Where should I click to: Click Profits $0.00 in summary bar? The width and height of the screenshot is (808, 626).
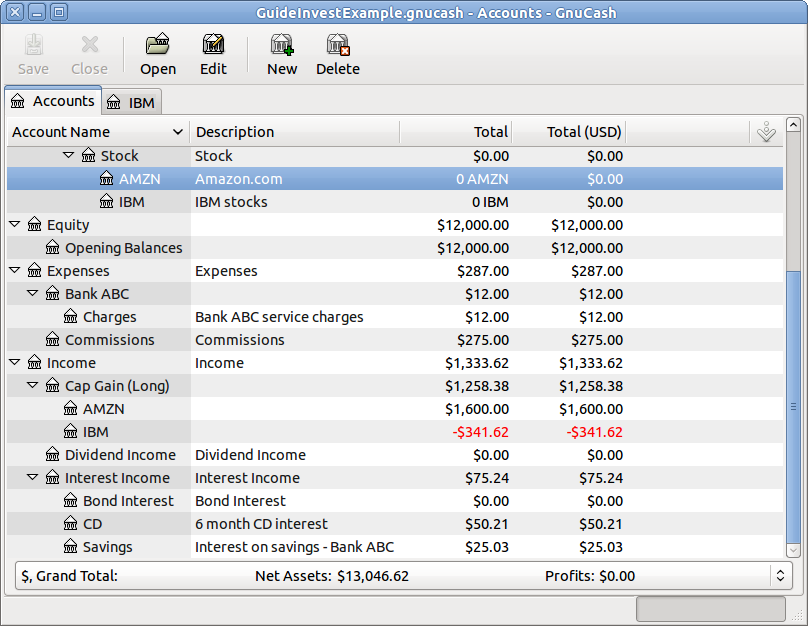click(590, 576)
